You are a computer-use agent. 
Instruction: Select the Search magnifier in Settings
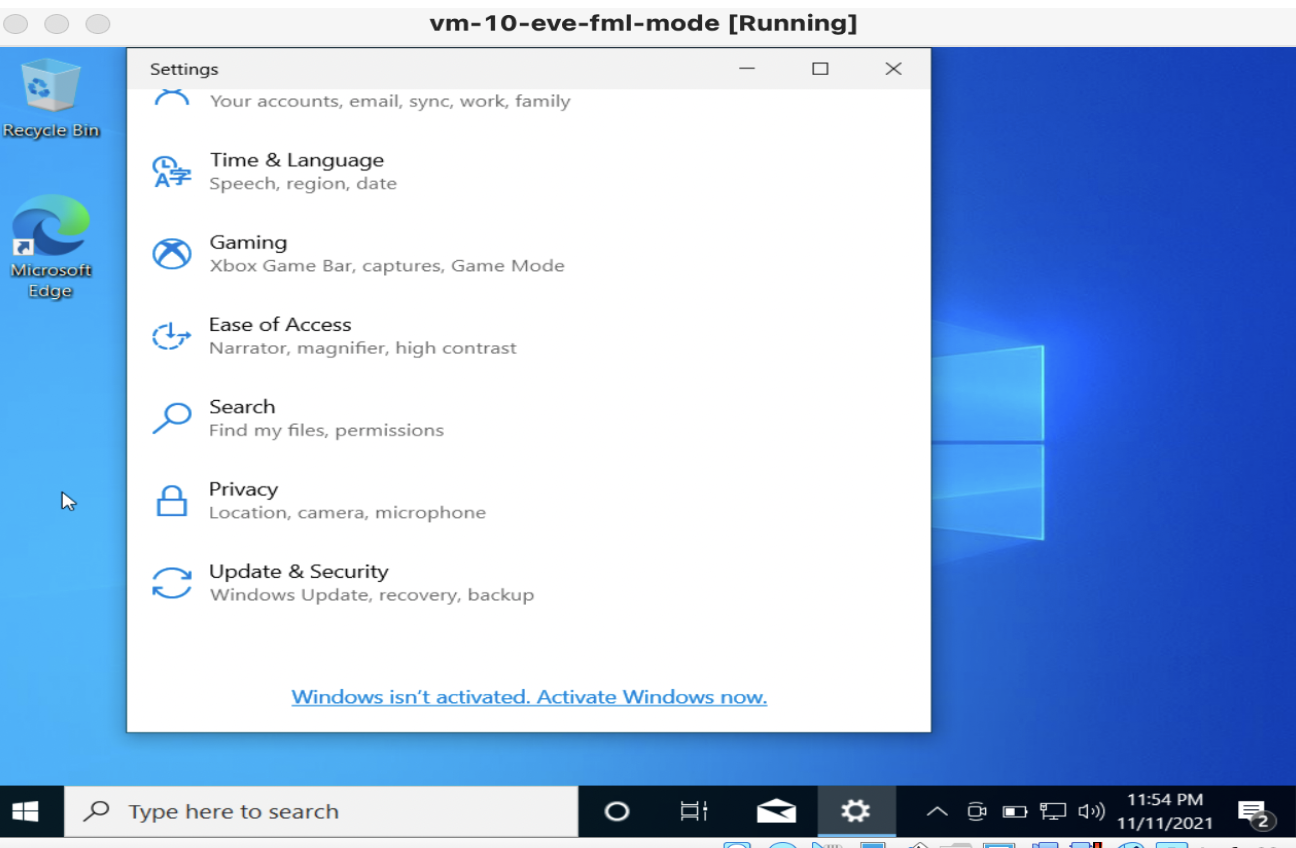(x=172, y=417)
